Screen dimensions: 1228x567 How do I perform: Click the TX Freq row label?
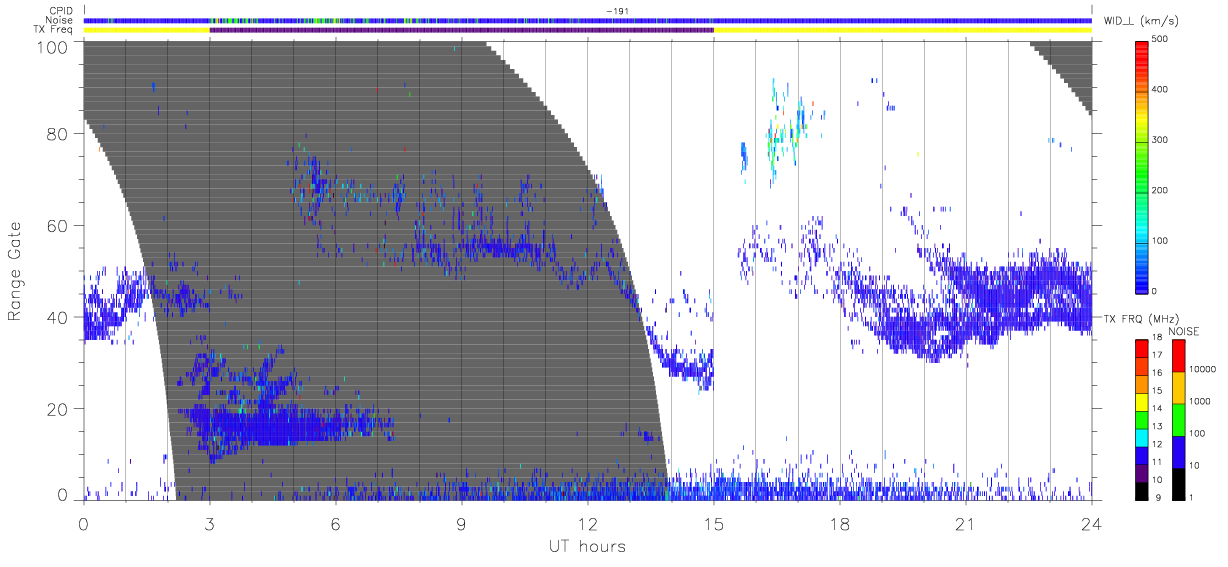(x=52, y=30)
